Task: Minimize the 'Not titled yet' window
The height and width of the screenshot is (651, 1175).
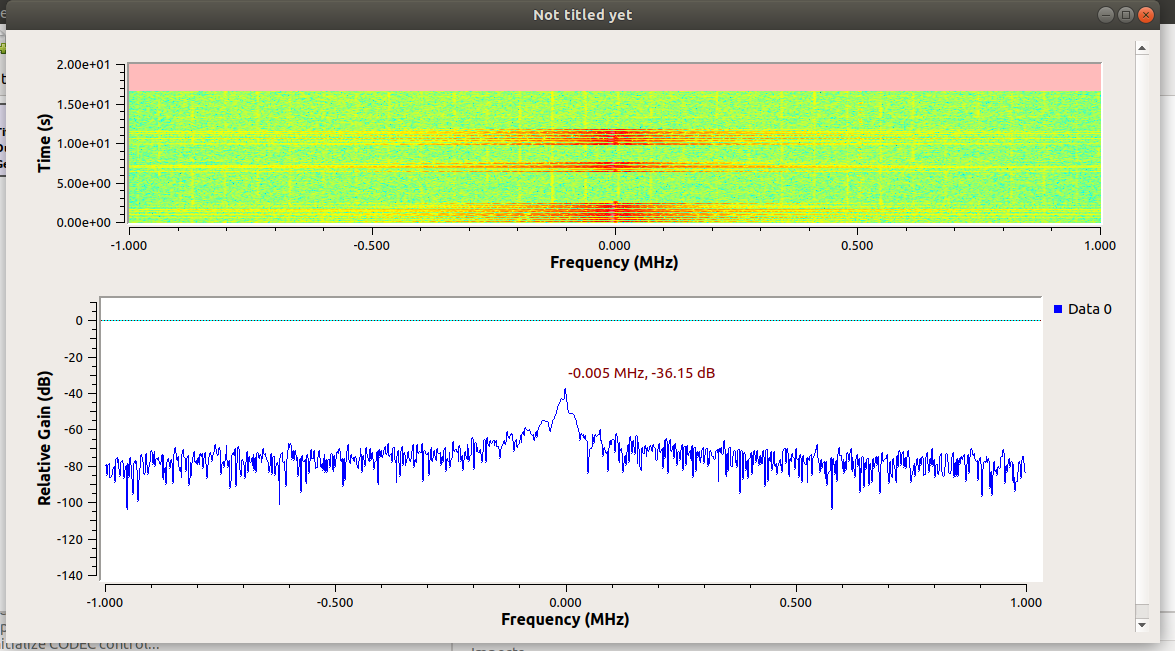Action: [x=1105, y=14]
